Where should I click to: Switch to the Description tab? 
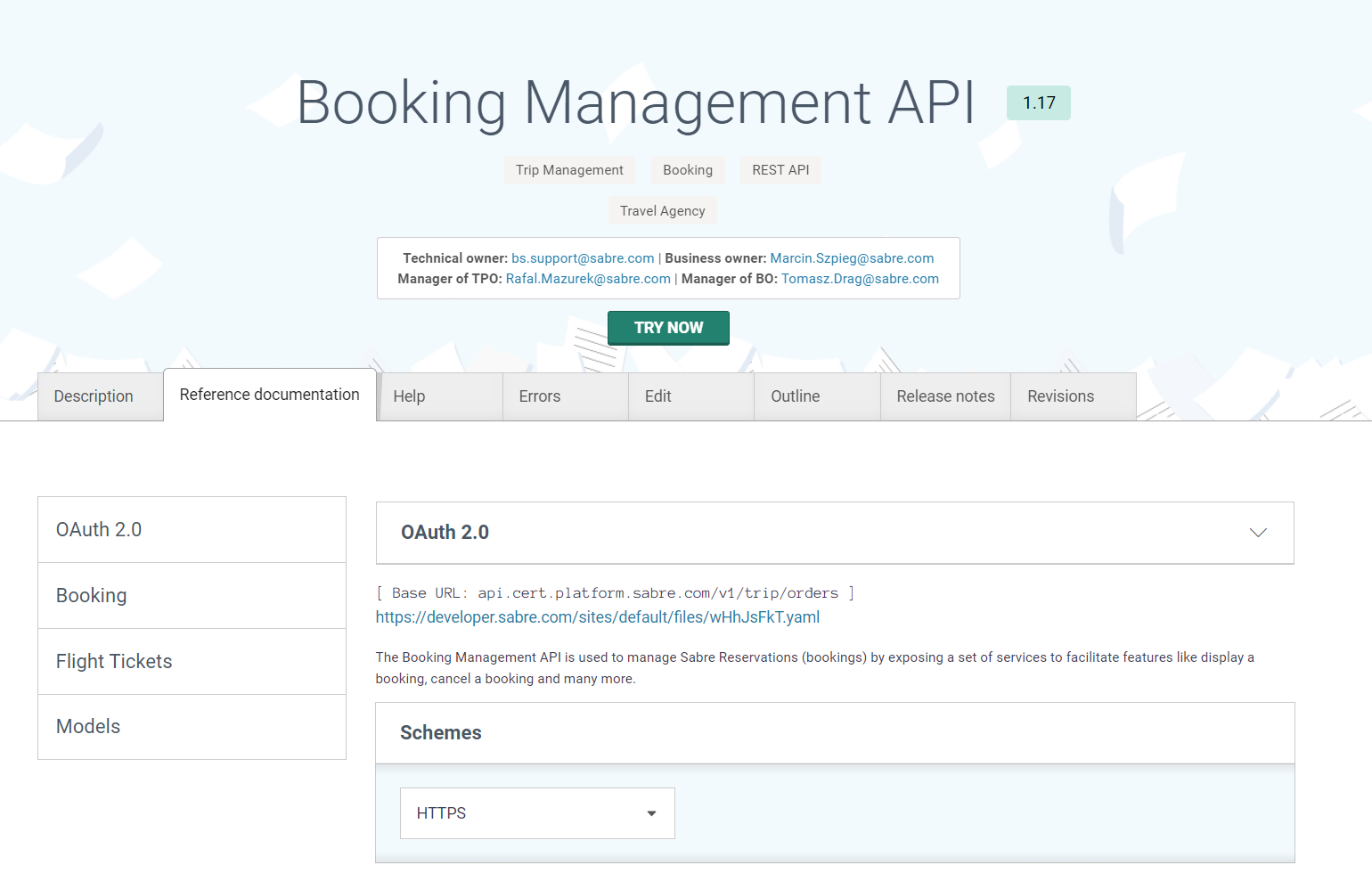(x=100, y=396)
